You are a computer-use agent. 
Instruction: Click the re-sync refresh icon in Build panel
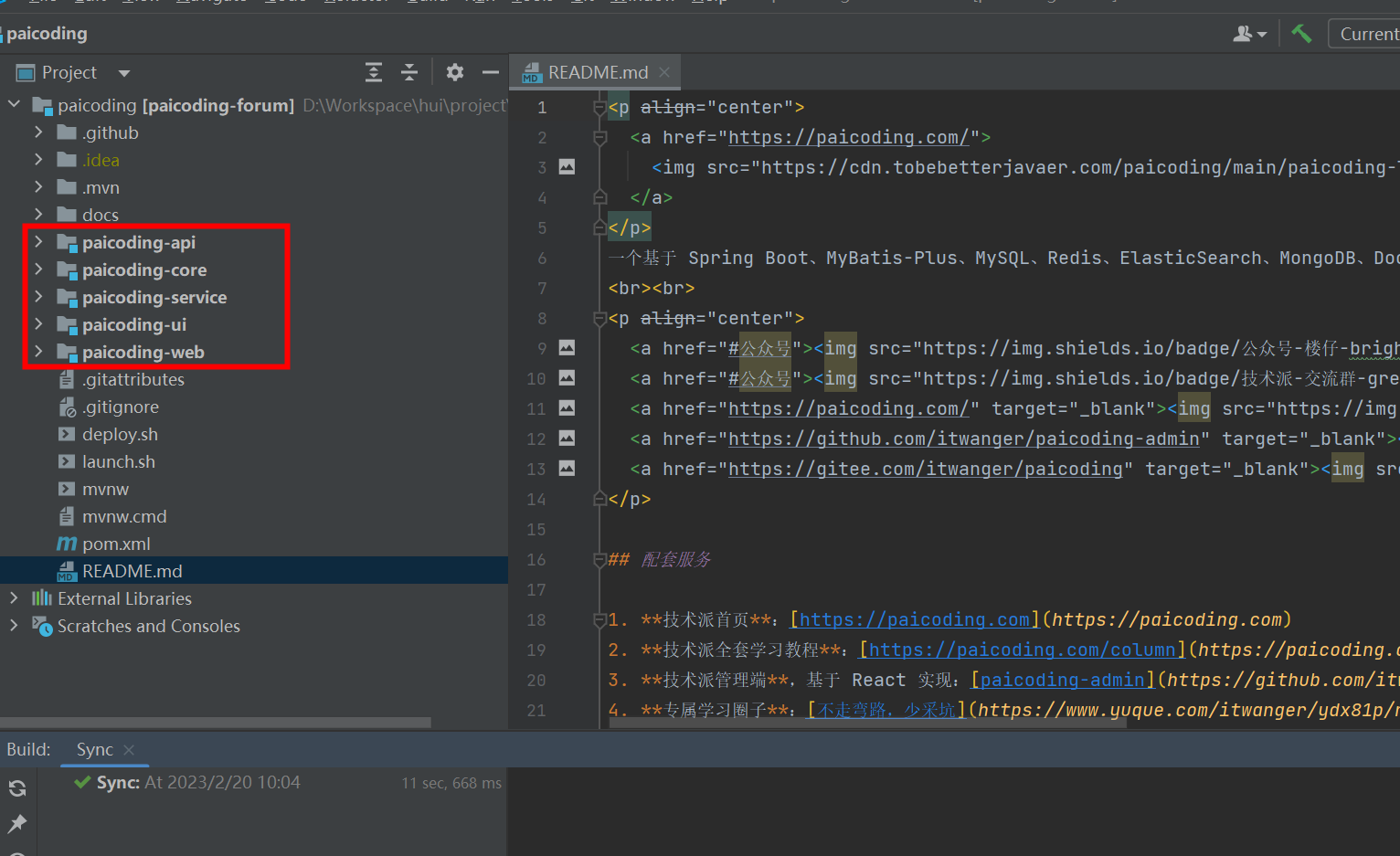pos(17,787)
